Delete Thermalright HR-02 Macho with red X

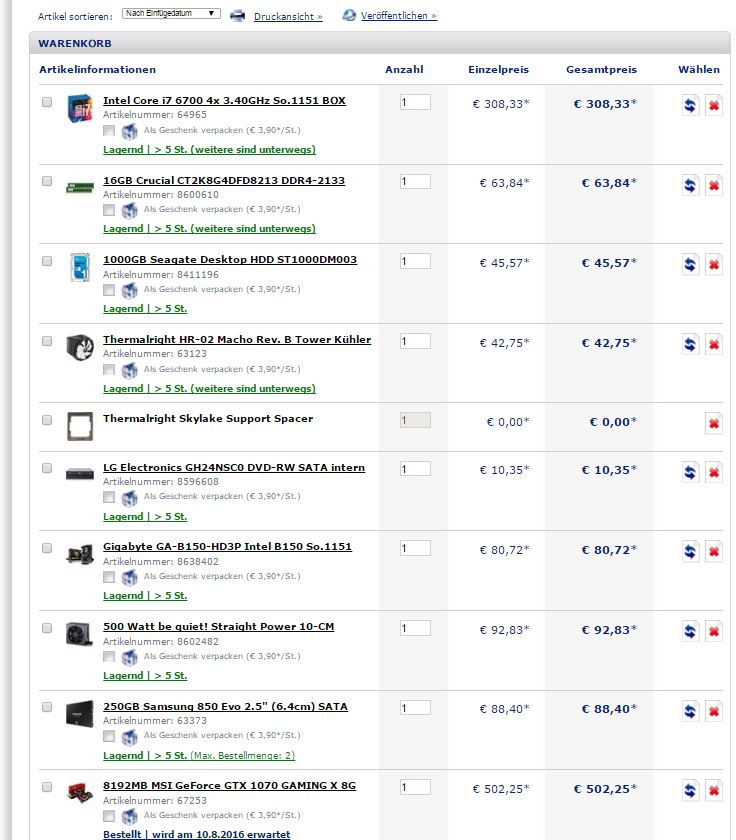(x=714, y=344)
